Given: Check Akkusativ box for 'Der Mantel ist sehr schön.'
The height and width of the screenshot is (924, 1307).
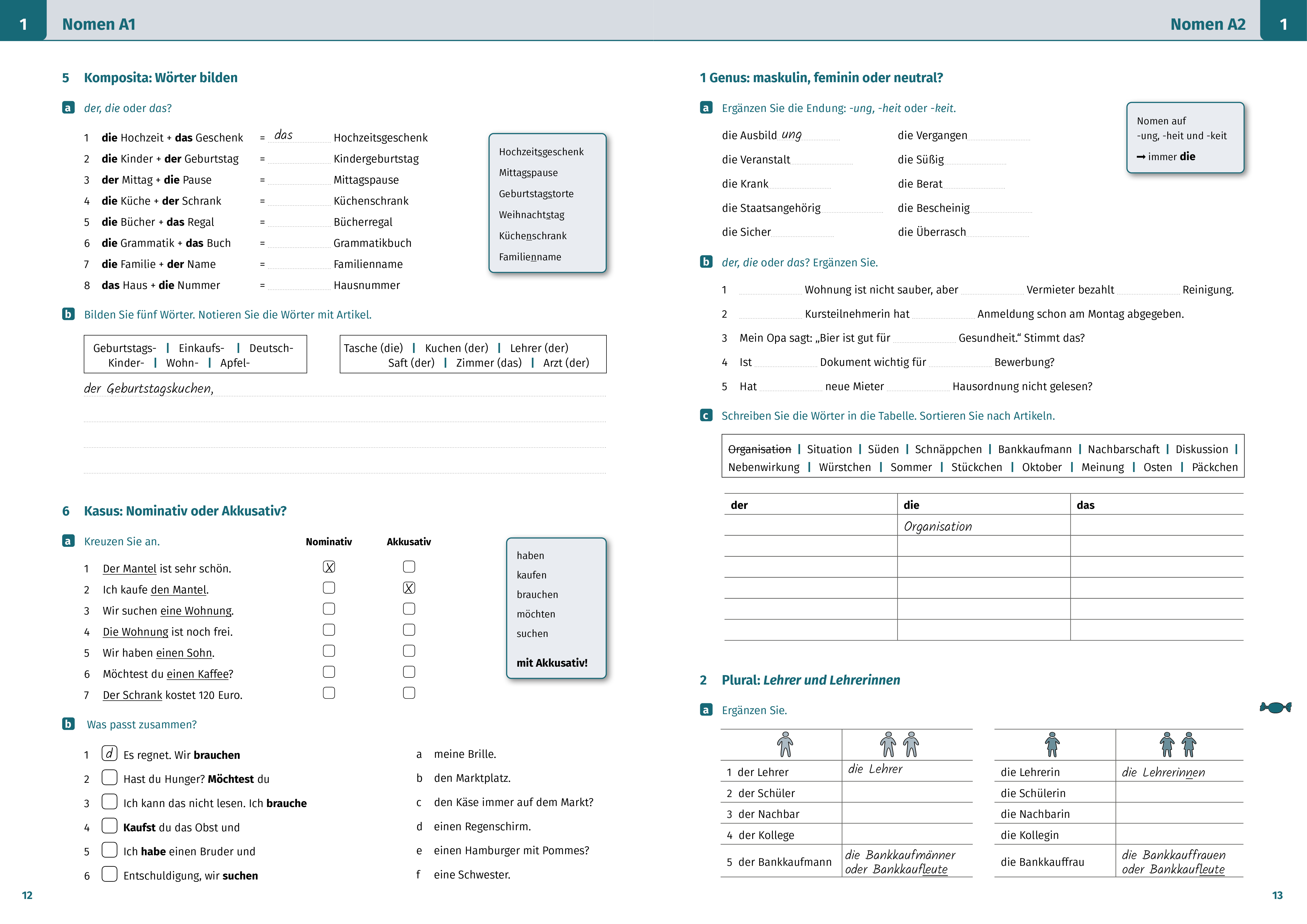Looking at the screenshot, I should click(x=409, y=567).
